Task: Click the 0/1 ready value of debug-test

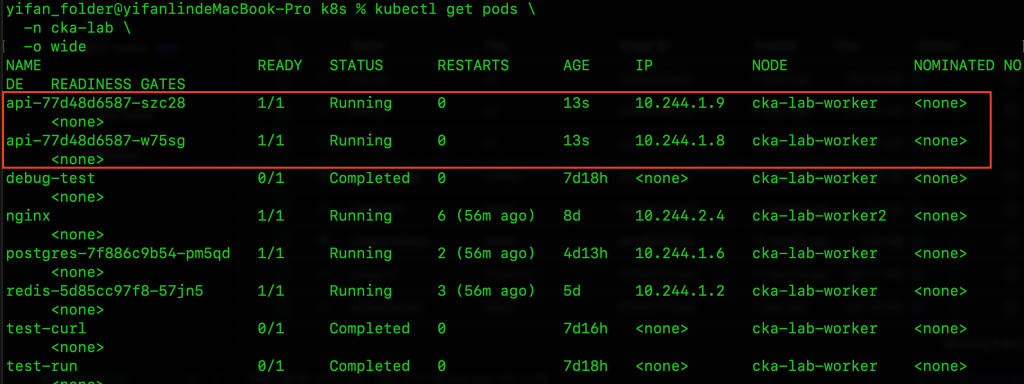Action: click(x=270, y=178)
